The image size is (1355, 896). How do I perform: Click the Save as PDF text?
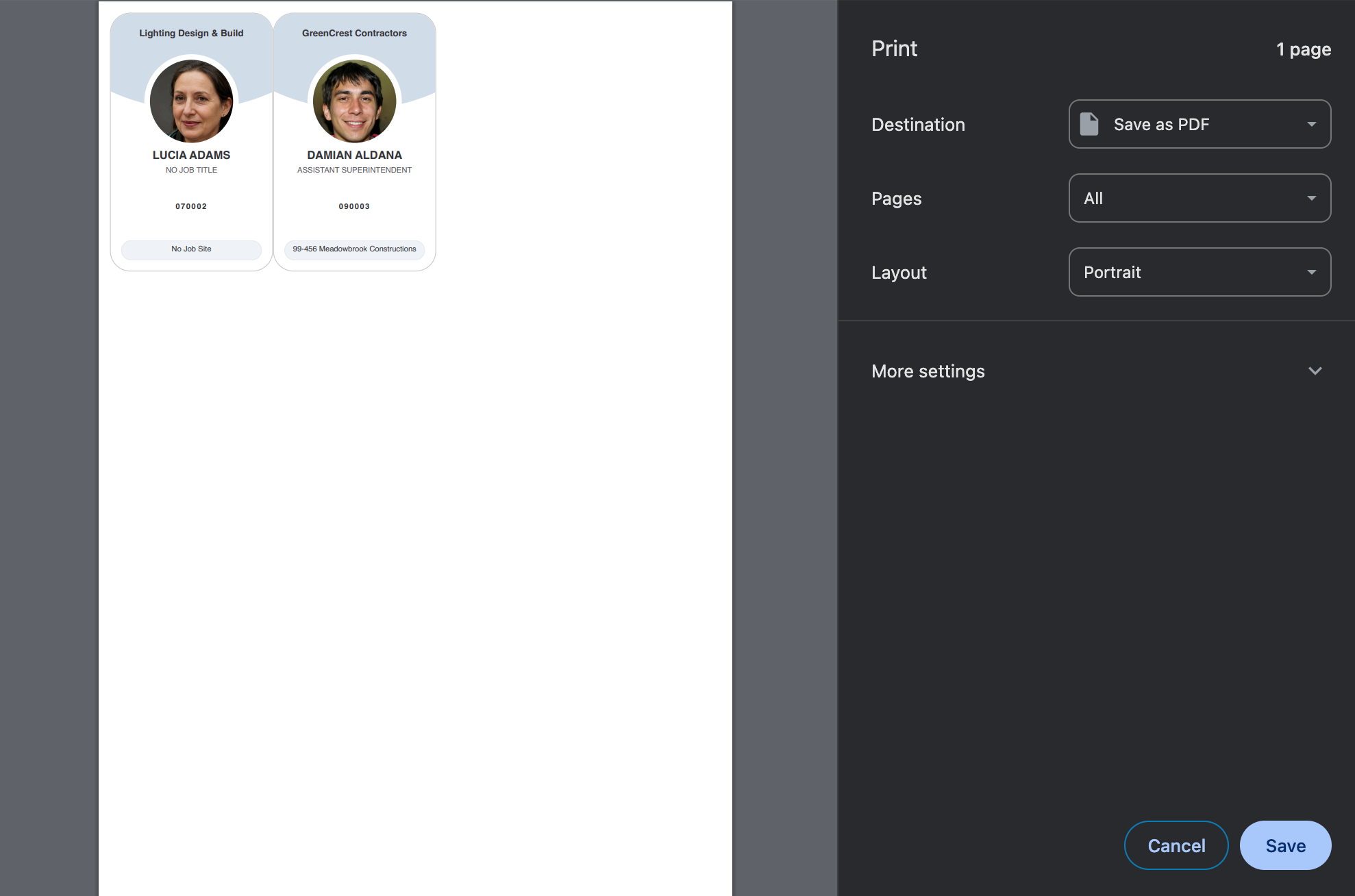click(x=1161, y=124)
